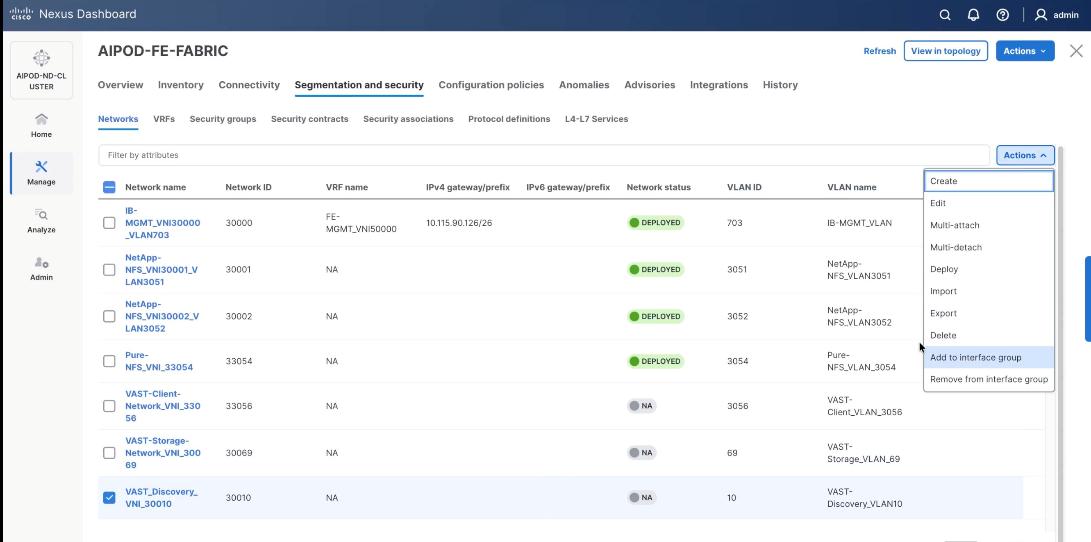Open notifications bell icon
Image resolution: width=1091 pixels, height=542 pixels.
tap(973, 15)
